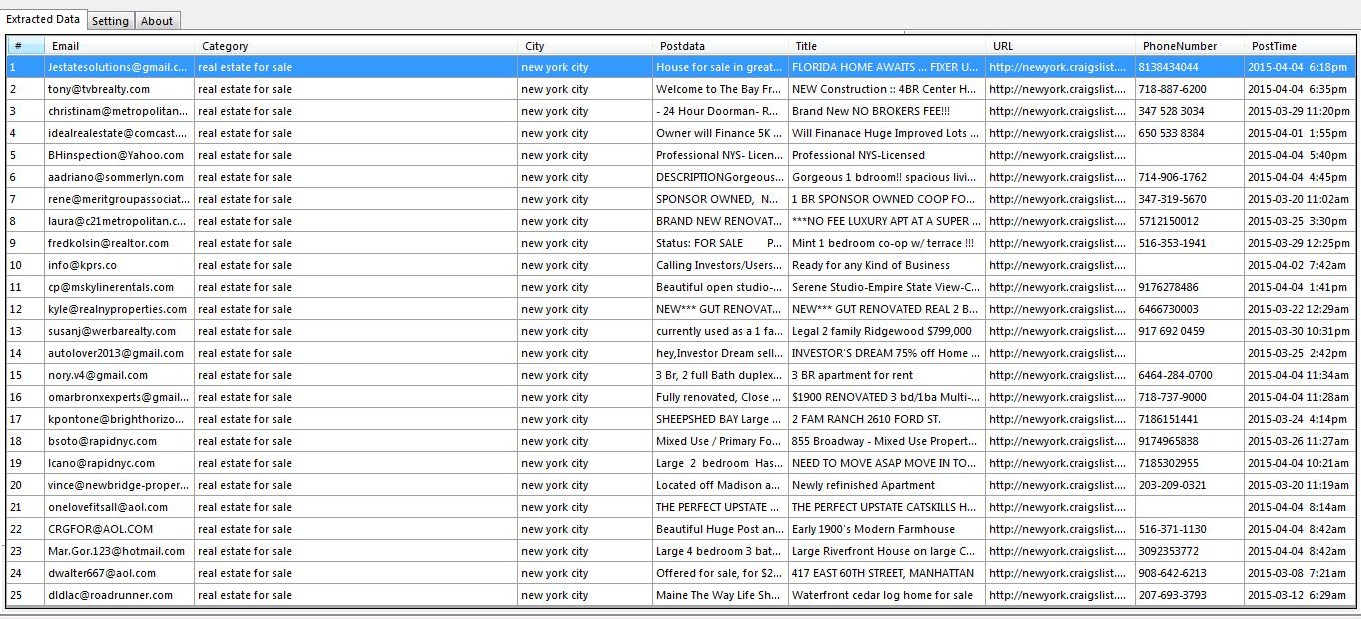Click title 417 EAST 60TH STREET, MANHATTAN
Screen dimensions: 1361x619
point(882,573)
